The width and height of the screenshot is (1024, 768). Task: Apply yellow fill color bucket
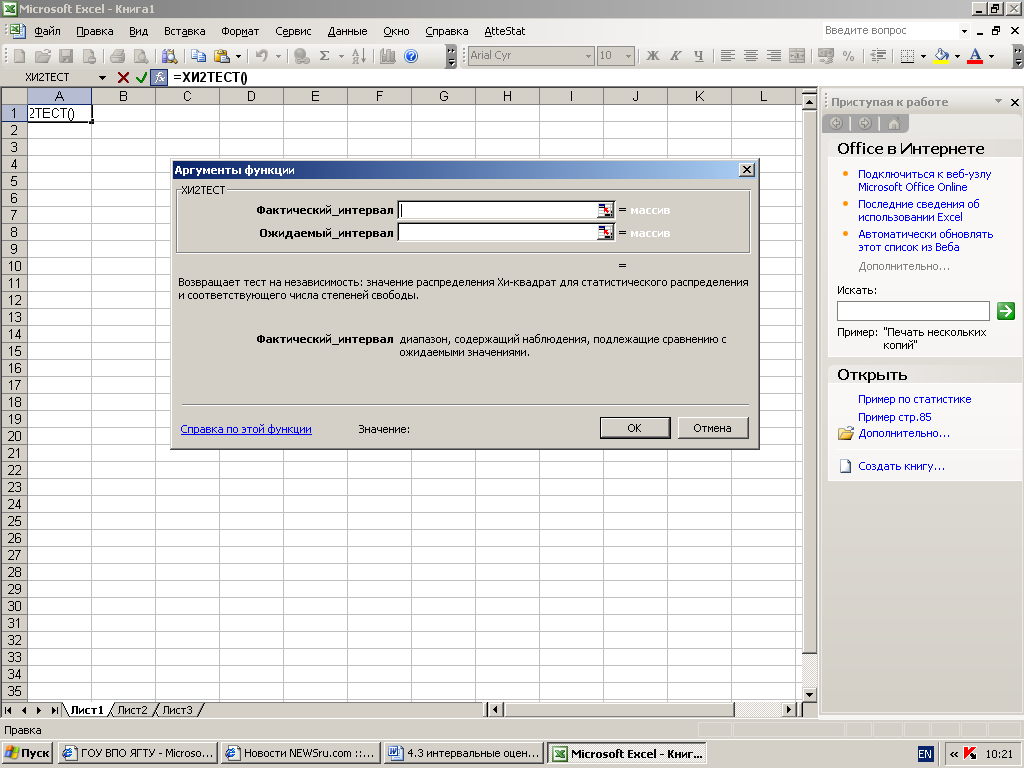pos(941,56)
